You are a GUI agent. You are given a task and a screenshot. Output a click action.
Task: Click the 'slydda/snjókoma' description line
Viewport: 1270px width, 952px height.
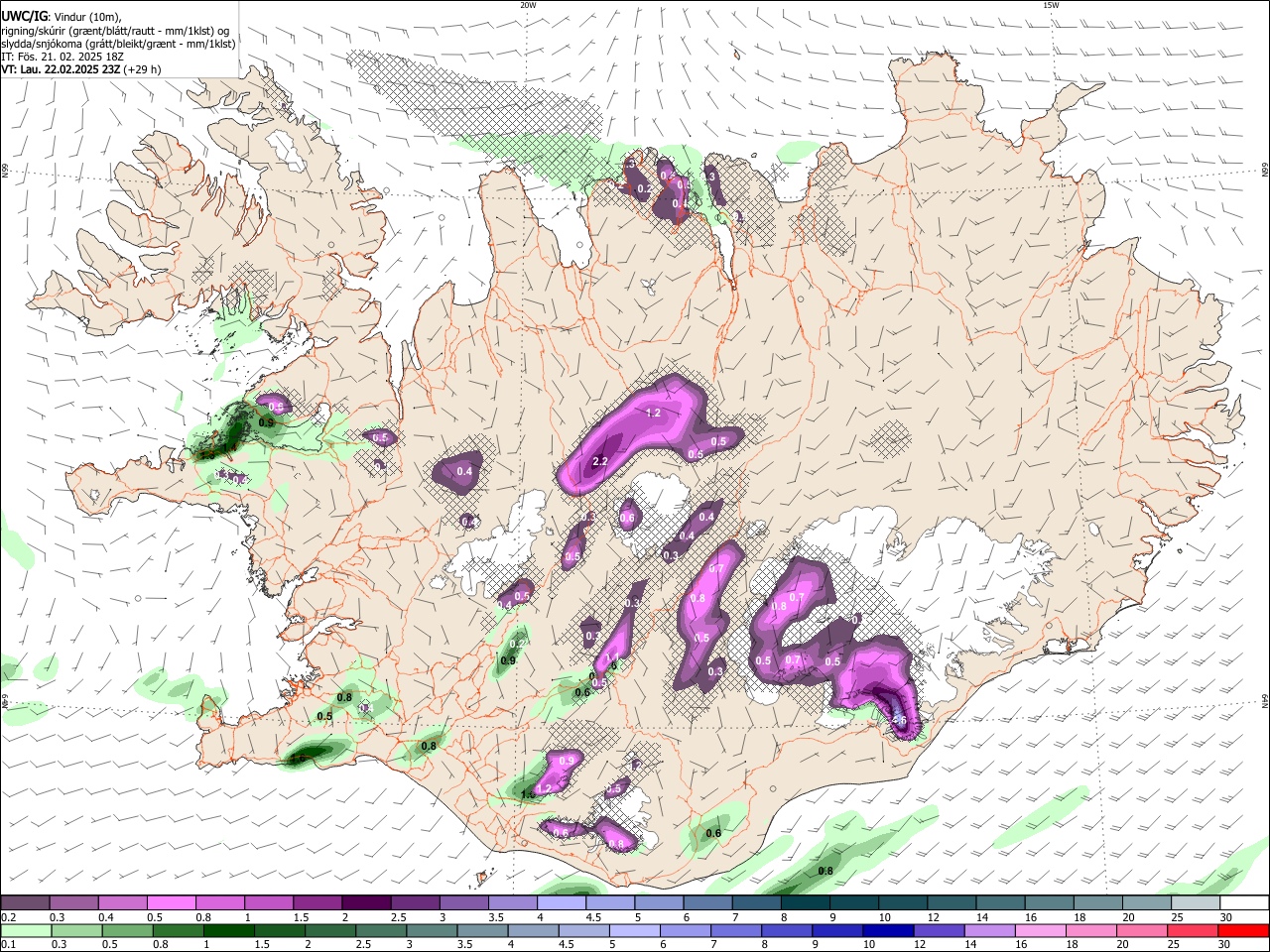click(x=118, y=44)
